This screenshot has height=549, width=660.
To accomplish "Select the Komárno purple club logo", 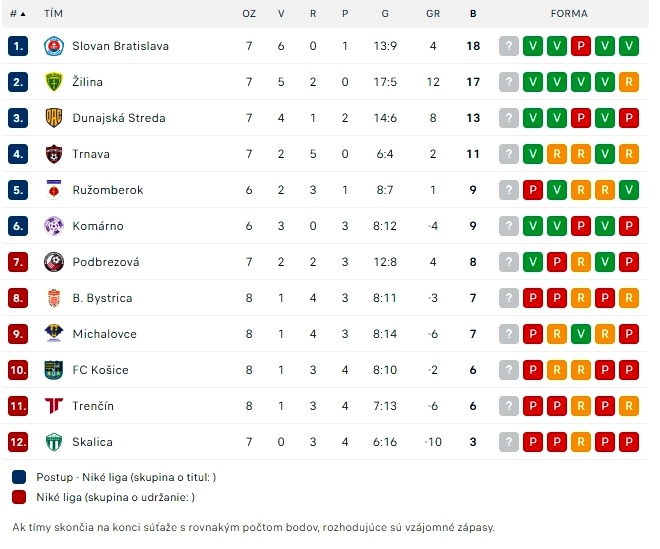I will pos(54,226).
